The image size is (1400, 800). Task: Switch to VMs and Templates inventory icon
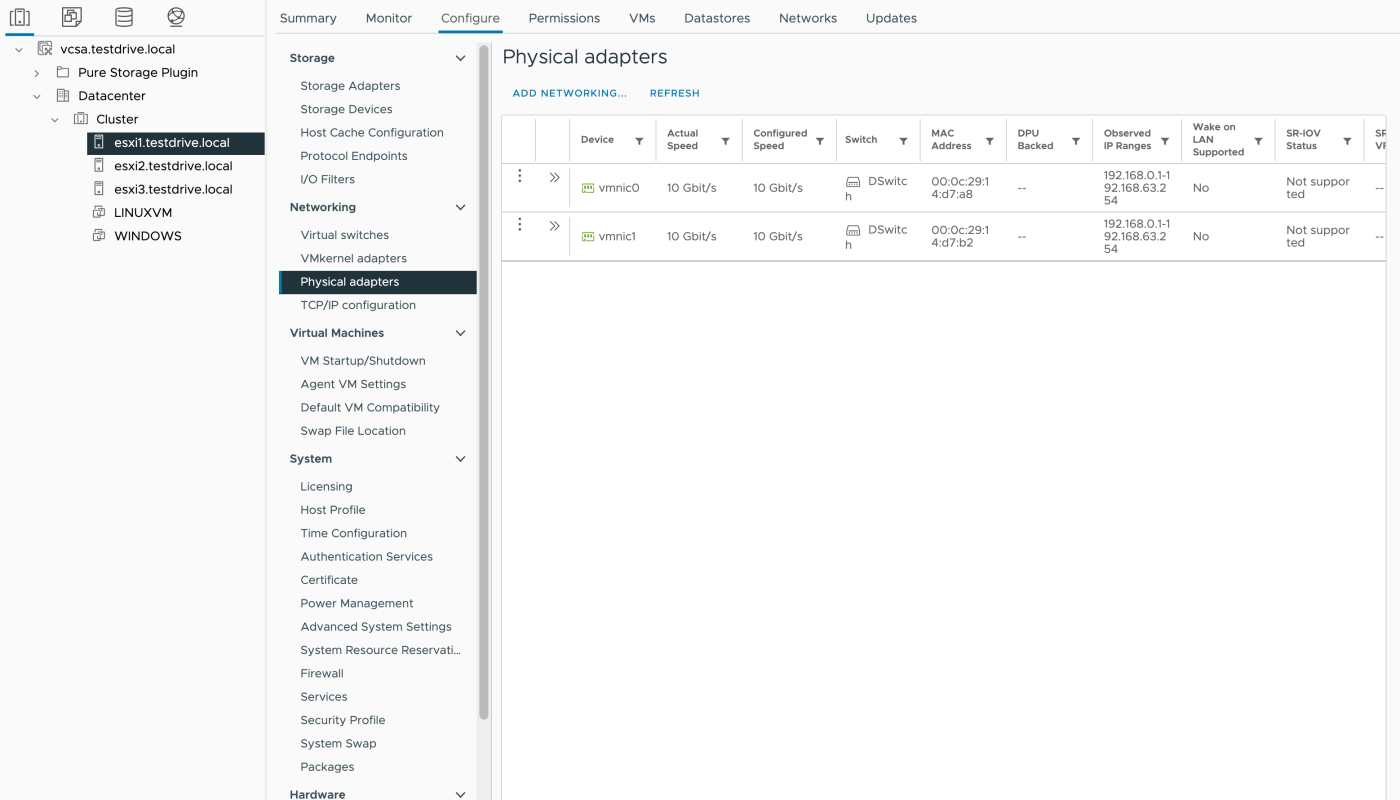71,17
